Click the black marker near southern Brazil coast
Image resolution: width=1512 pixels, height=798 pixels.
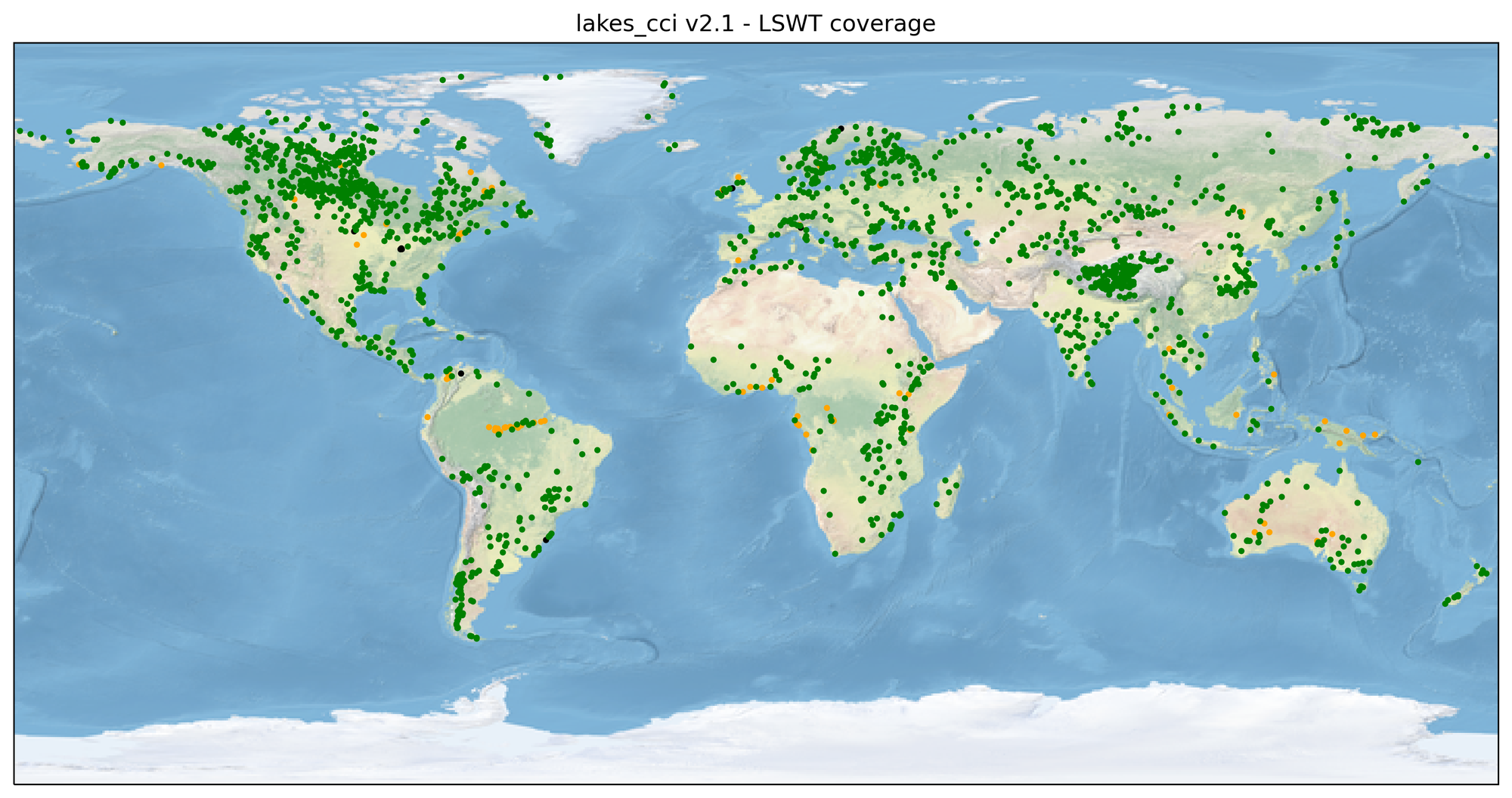click(546, 540)
